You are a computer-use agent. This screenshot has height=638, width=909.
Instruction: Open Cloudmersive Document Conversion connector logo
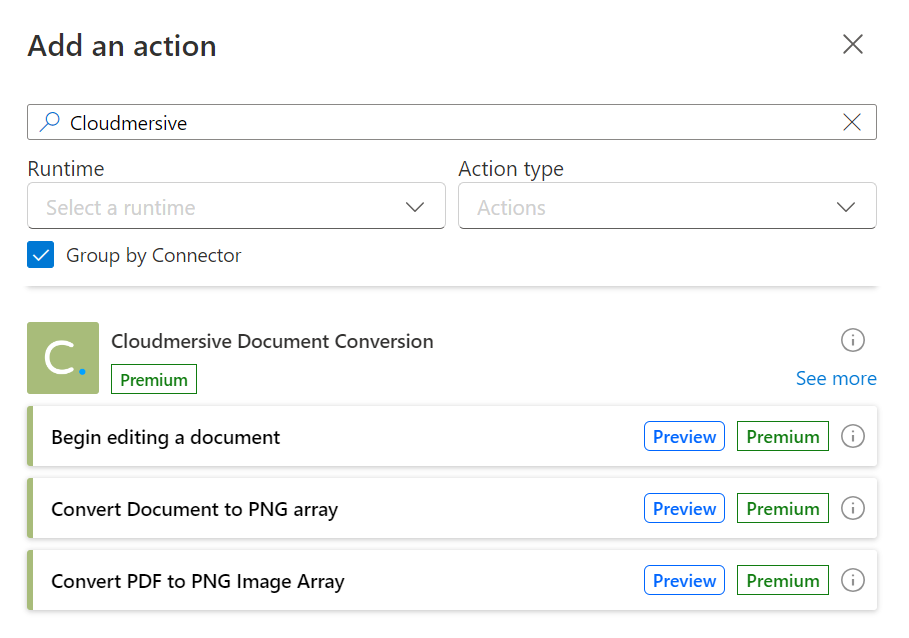63,358
